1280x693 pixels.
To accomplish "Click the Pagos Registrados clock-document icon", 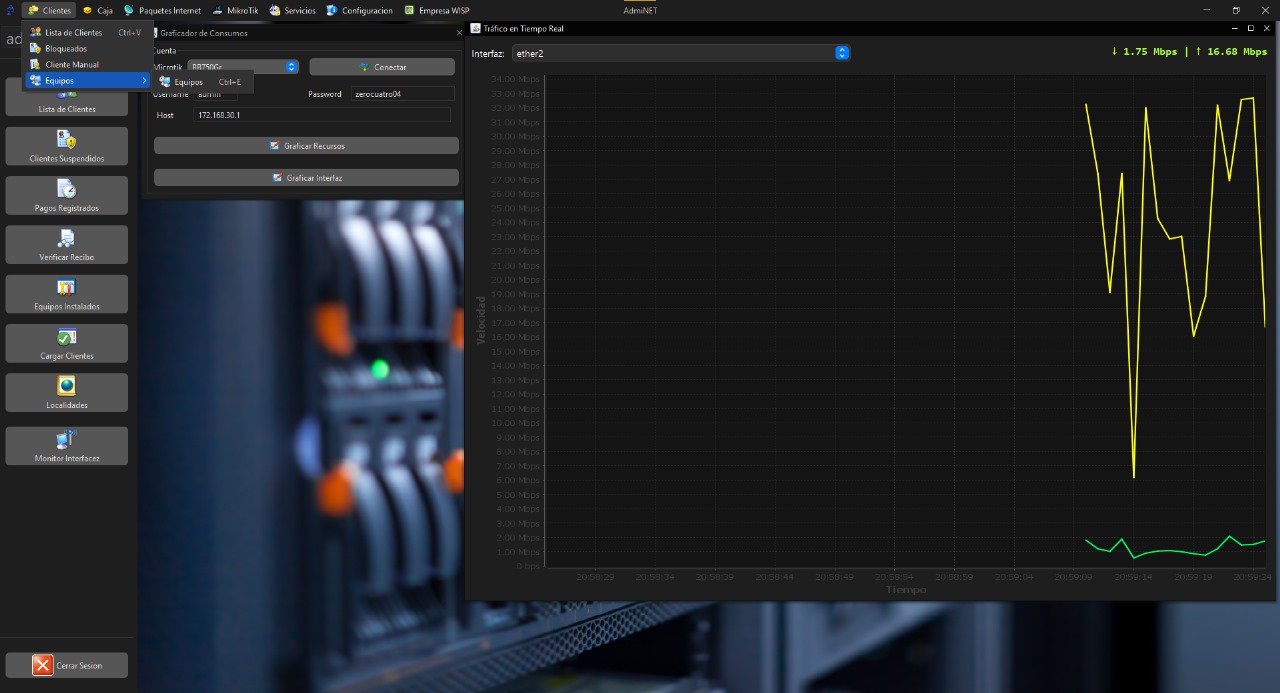I will click(67, 188).
